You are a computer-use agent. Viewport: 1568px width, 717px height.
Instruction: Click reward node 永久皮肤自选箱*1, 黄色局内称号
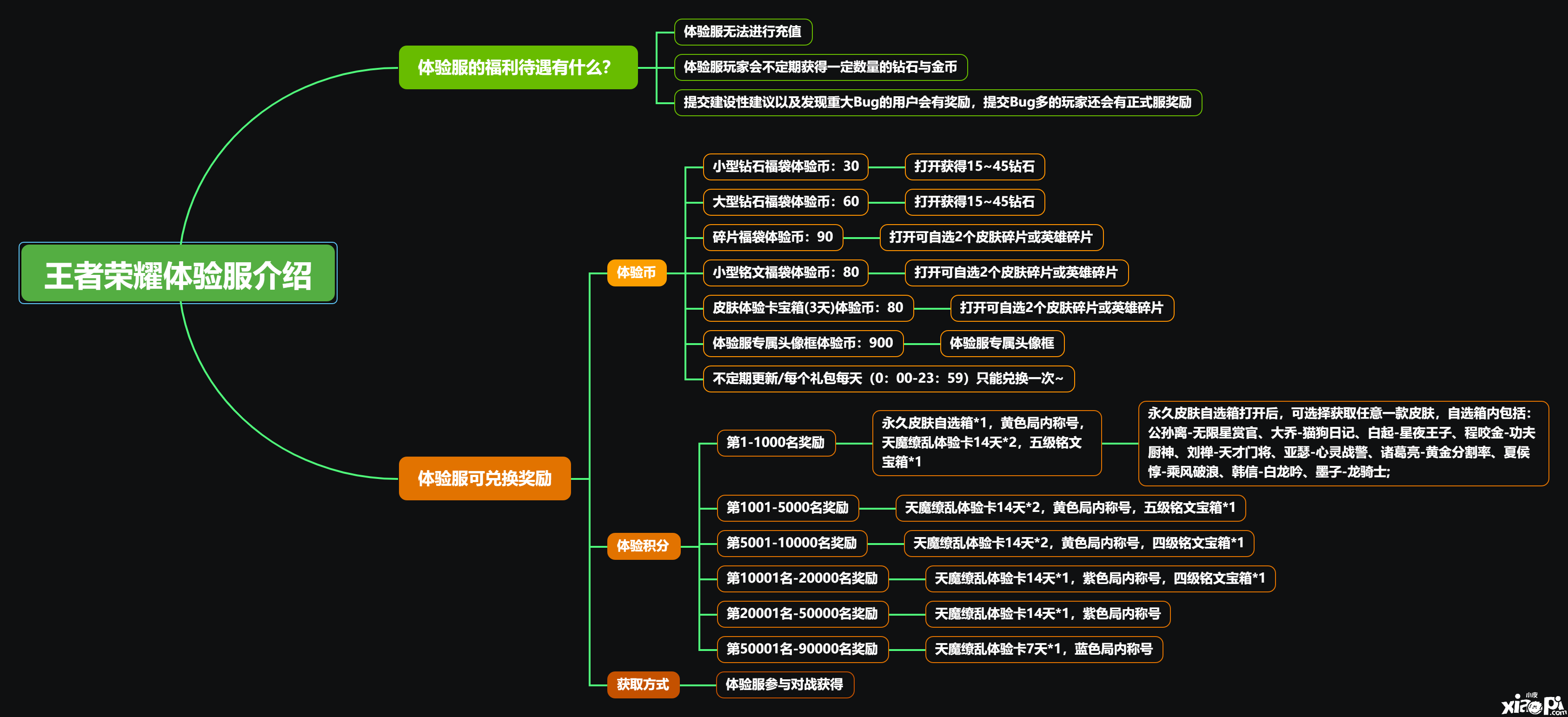click(x=987, y=443)
